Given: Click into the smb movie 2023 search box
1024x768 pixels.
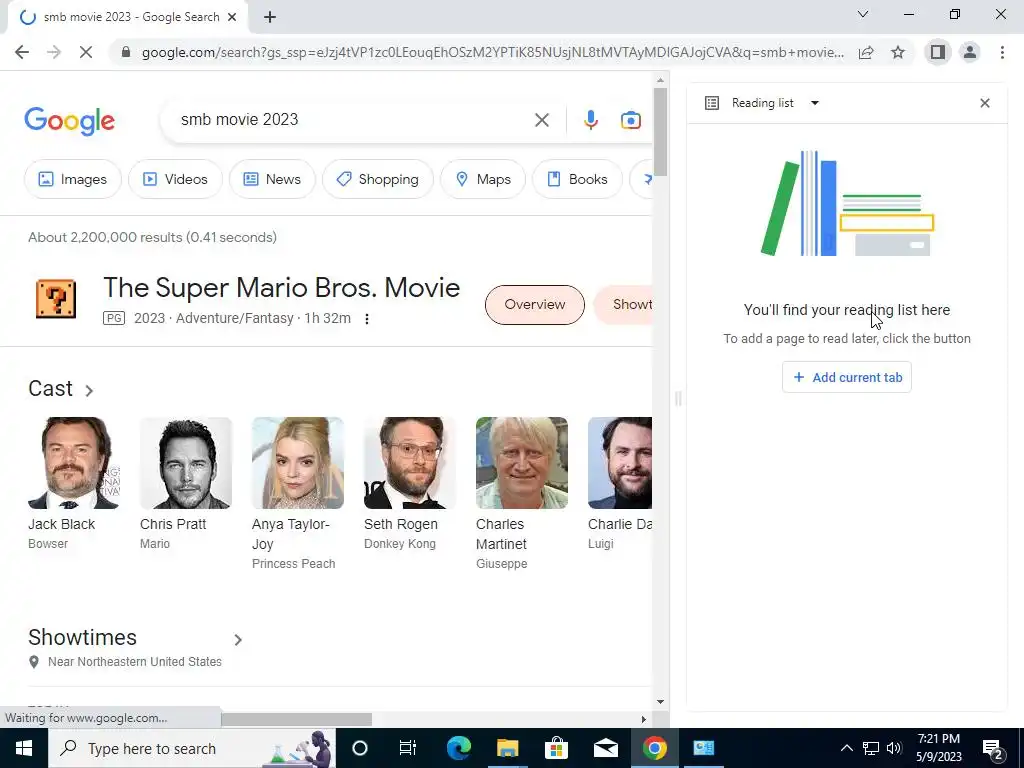Looking at the screenshot, I should pyautogui.click(x=353, y=120).
